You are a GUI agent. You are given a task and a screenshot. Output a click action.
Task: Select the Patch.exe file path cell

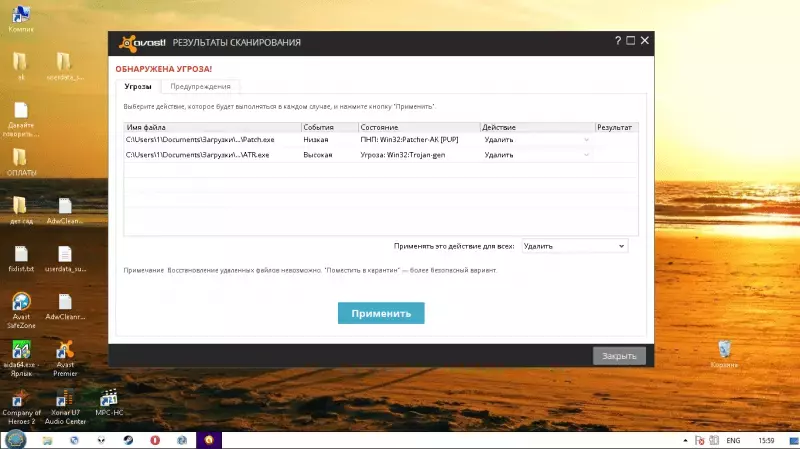tap(200, 140)
